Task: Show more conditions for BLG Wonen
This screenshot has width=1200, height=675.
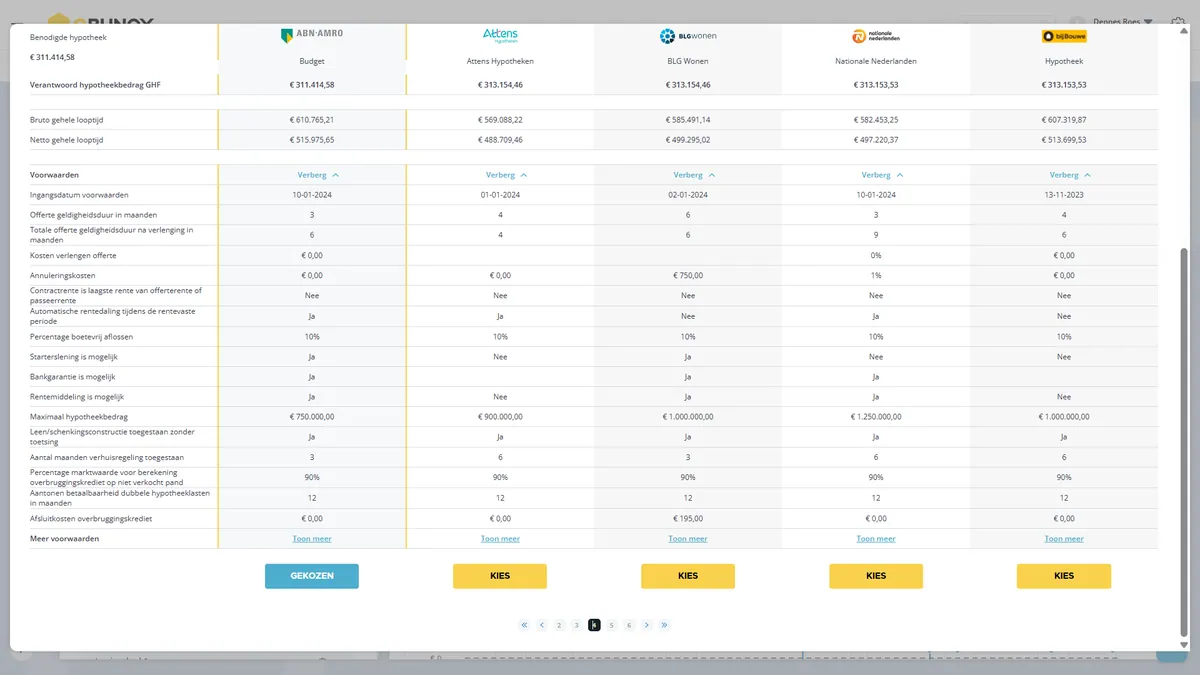Action: 688,539
